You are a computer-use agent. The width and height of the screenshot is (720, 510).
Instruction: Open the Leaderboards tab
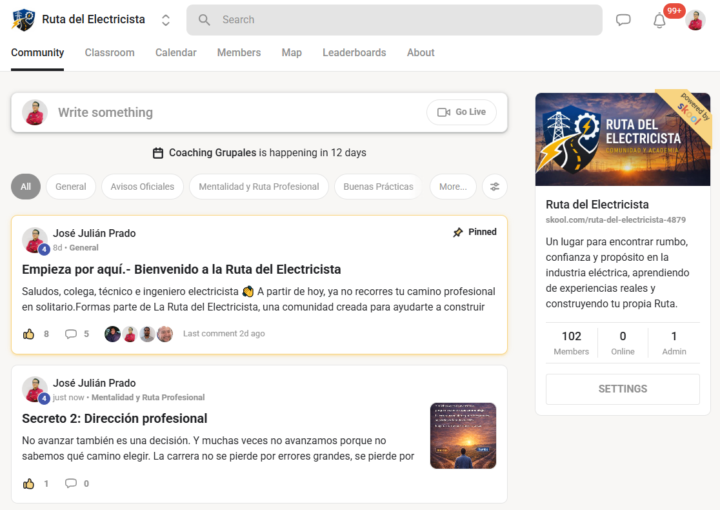(354, 52)
